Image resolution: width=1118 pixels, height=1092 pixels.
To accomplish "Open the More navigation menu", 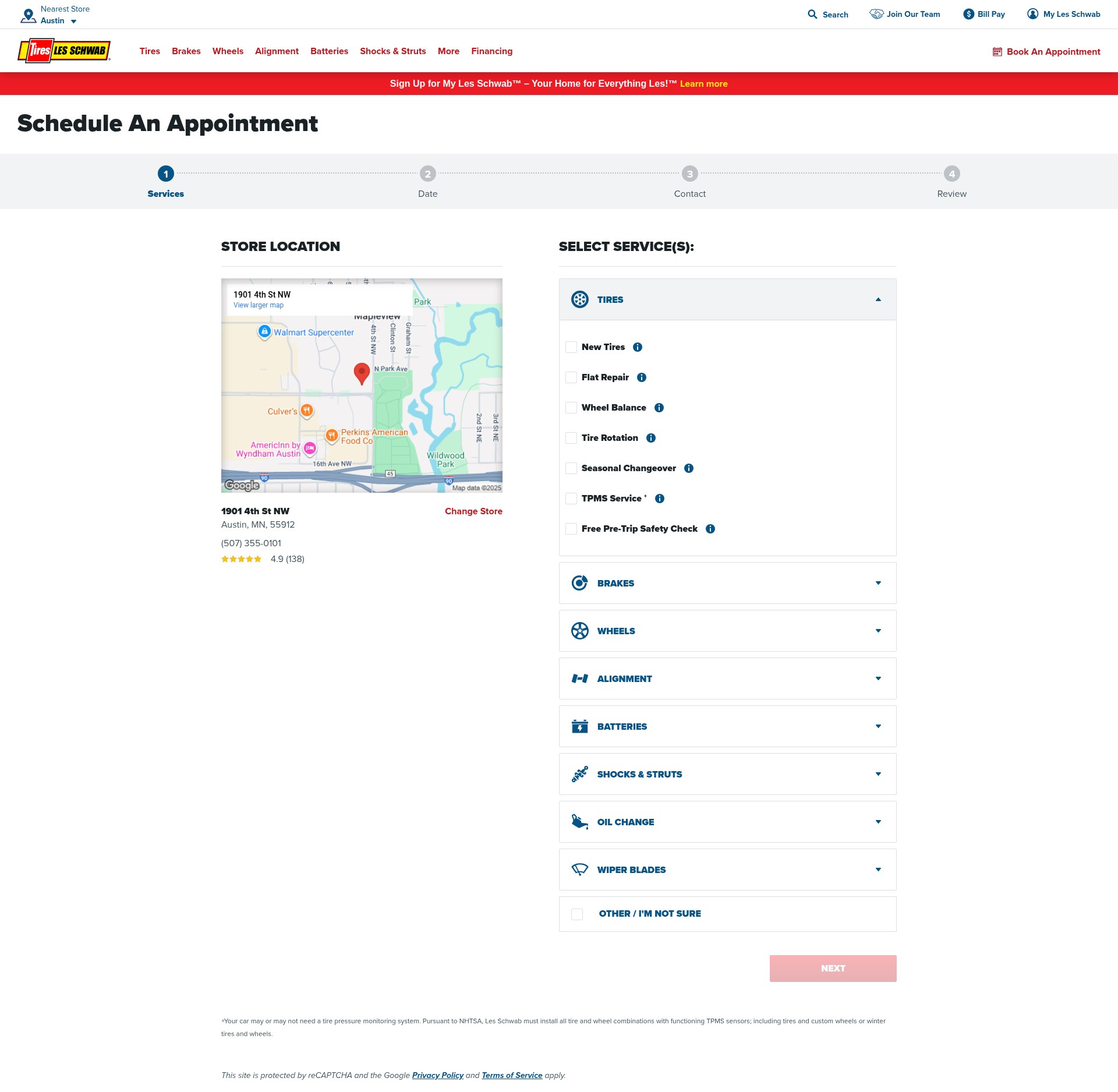I will 448,51.
